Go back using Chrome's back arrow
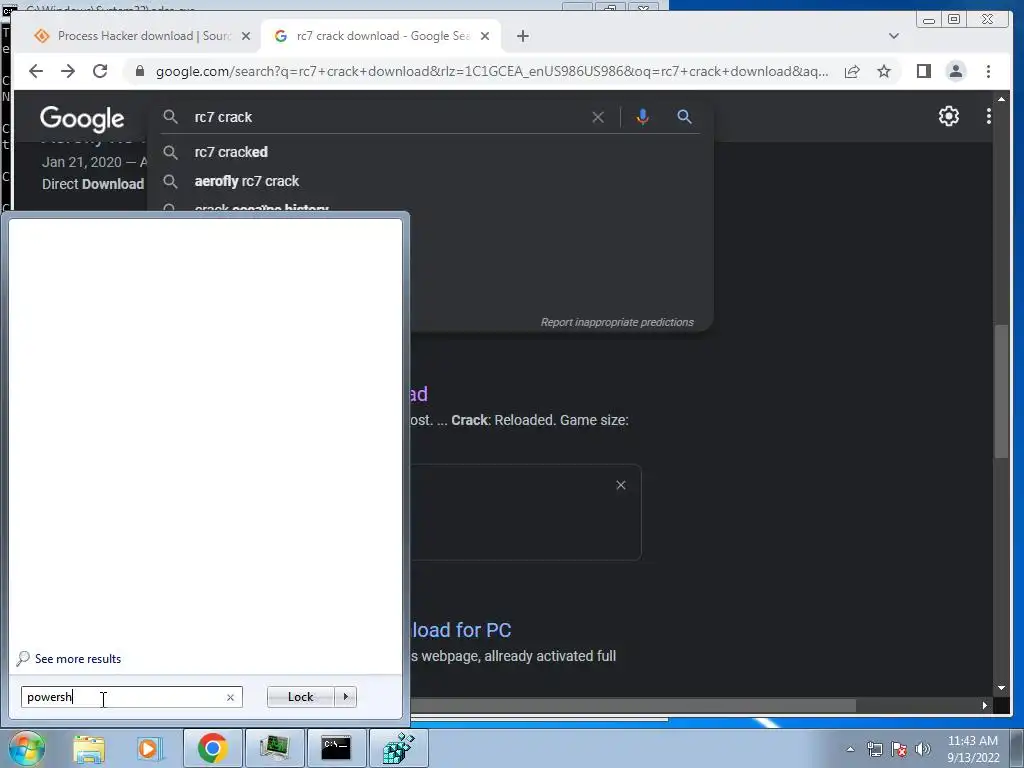The width and height of the screenshot is (1024, 768). point(36,71)
